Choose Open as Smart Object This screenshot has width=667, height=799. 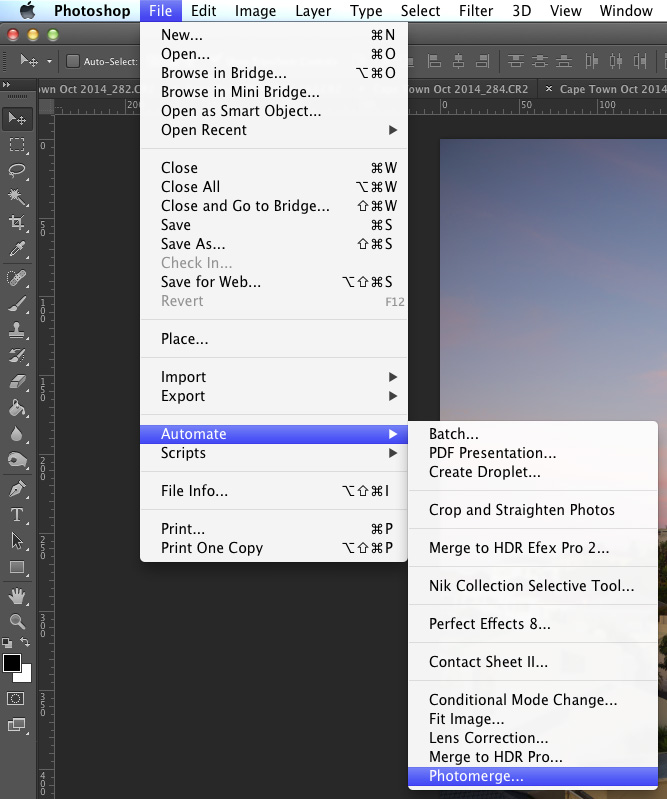click(274, 111)
